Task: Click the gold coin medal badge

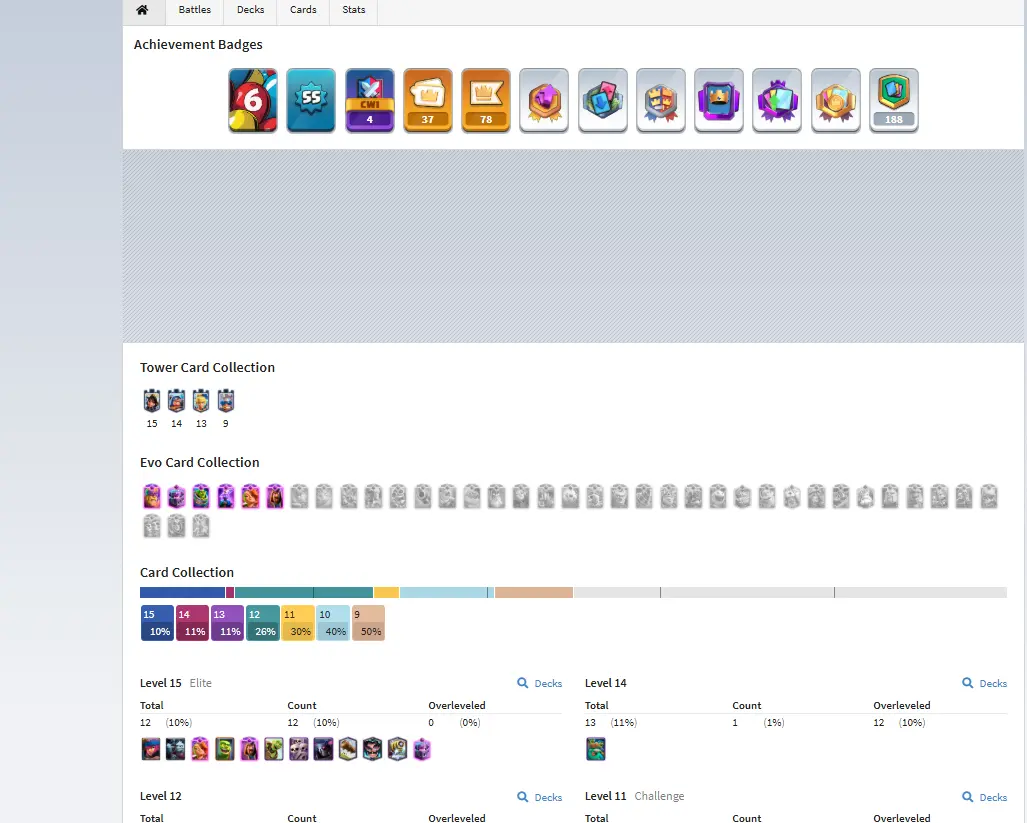Action: click(836, 100)
